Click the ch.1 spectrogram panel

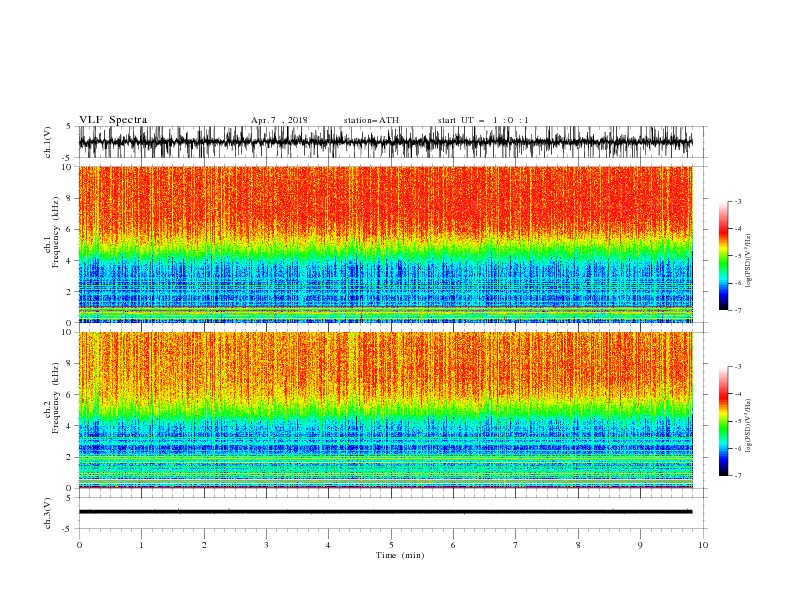click(x=385, y=244)
